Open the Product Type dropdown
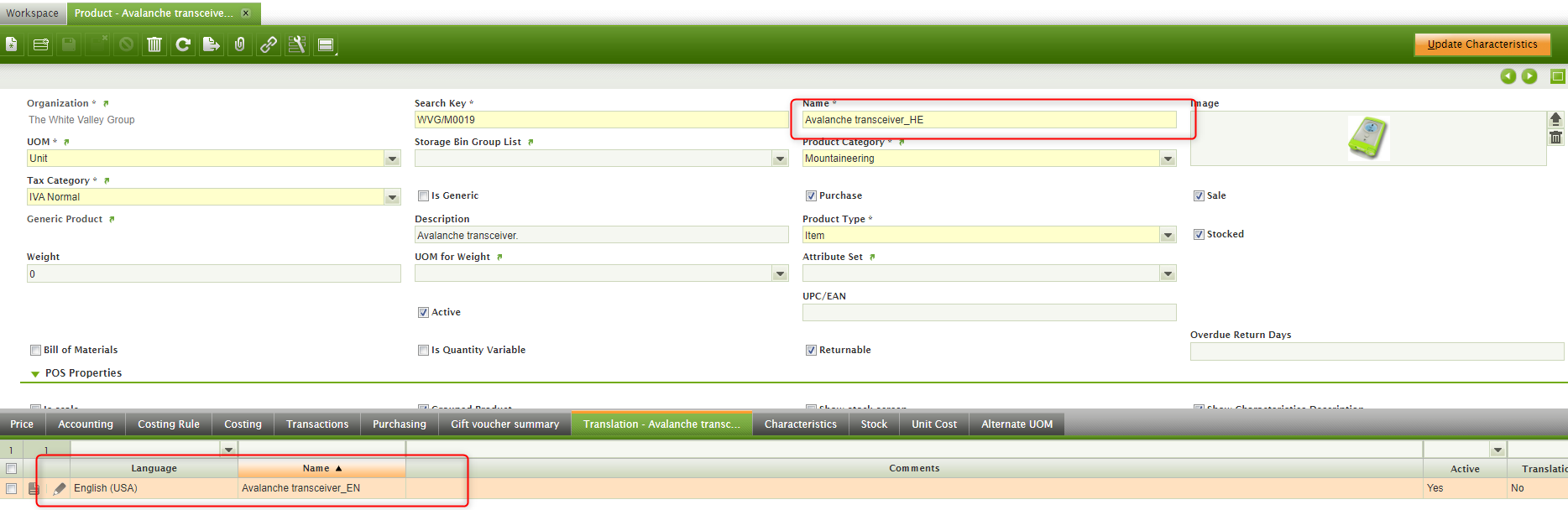Screen dimensions: 1568x510 1168,236
